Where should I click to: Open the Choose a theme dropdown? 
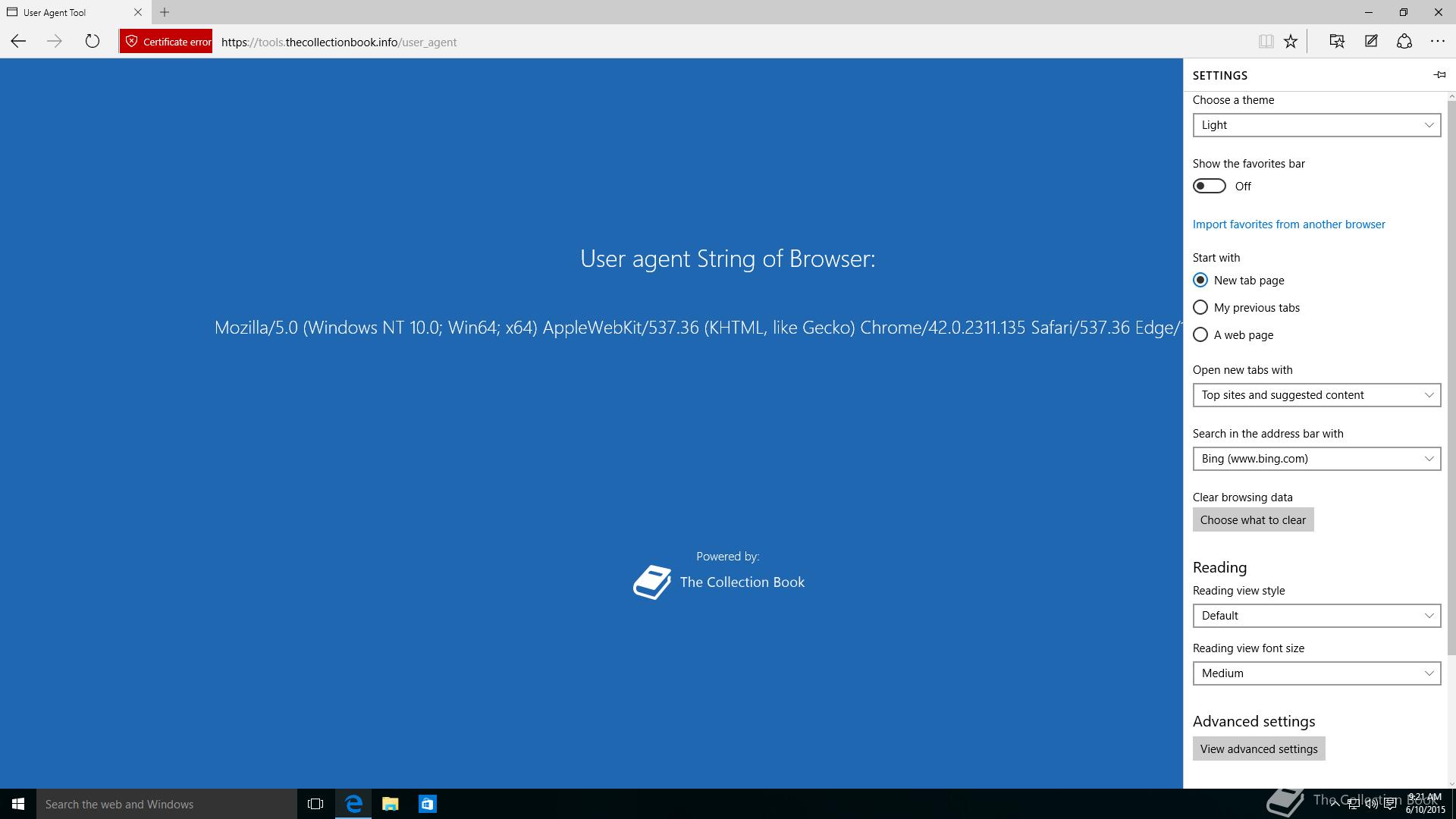(x=1316, y=125)
